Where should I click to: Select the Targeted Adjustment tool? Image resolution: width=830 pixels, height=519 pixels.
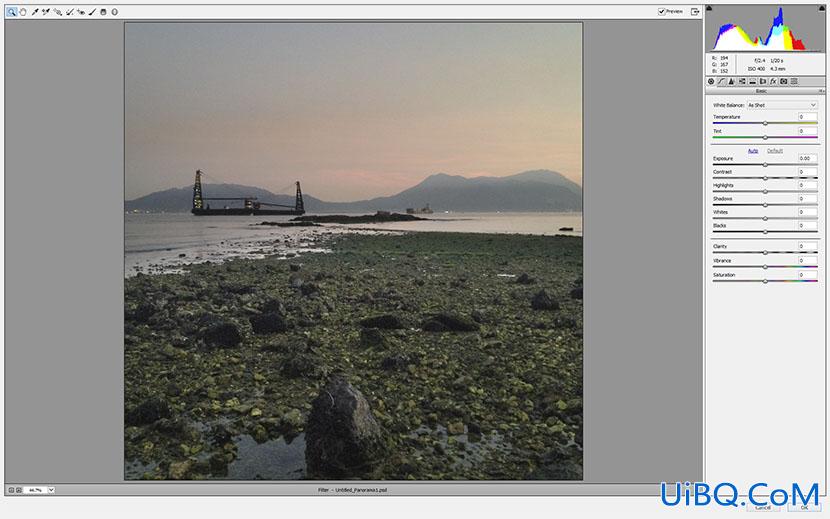pyautogui.click(x=58, y=12)
